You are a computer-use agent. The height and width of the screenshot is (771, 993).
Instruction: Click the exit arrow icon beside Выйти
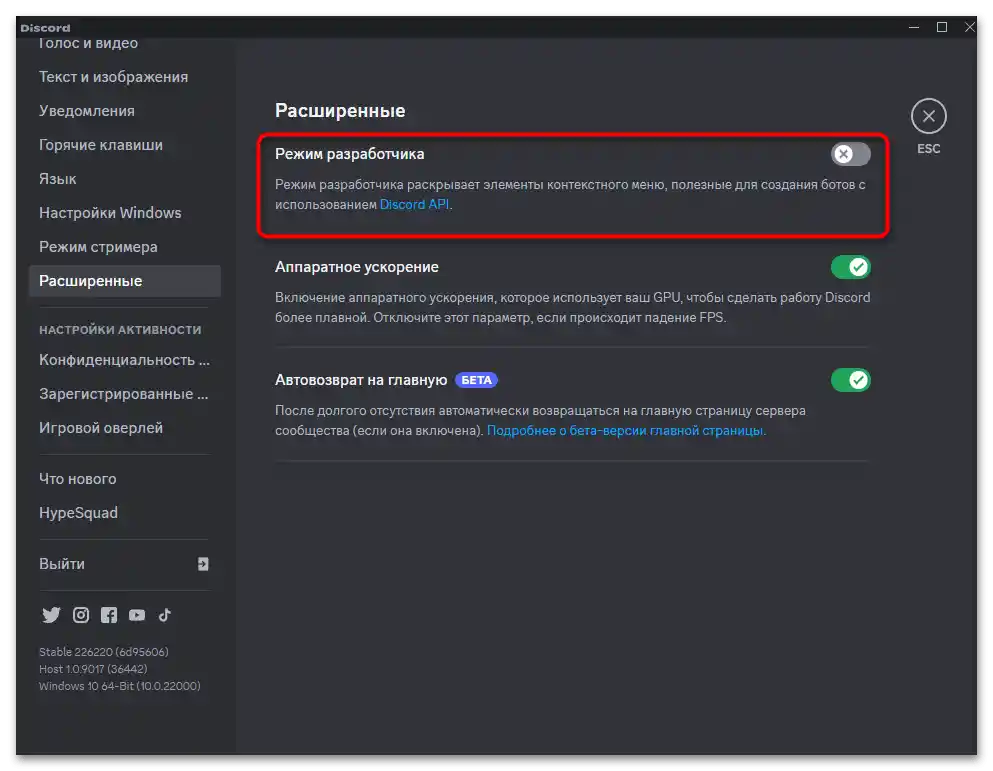[x=202, y=564]
